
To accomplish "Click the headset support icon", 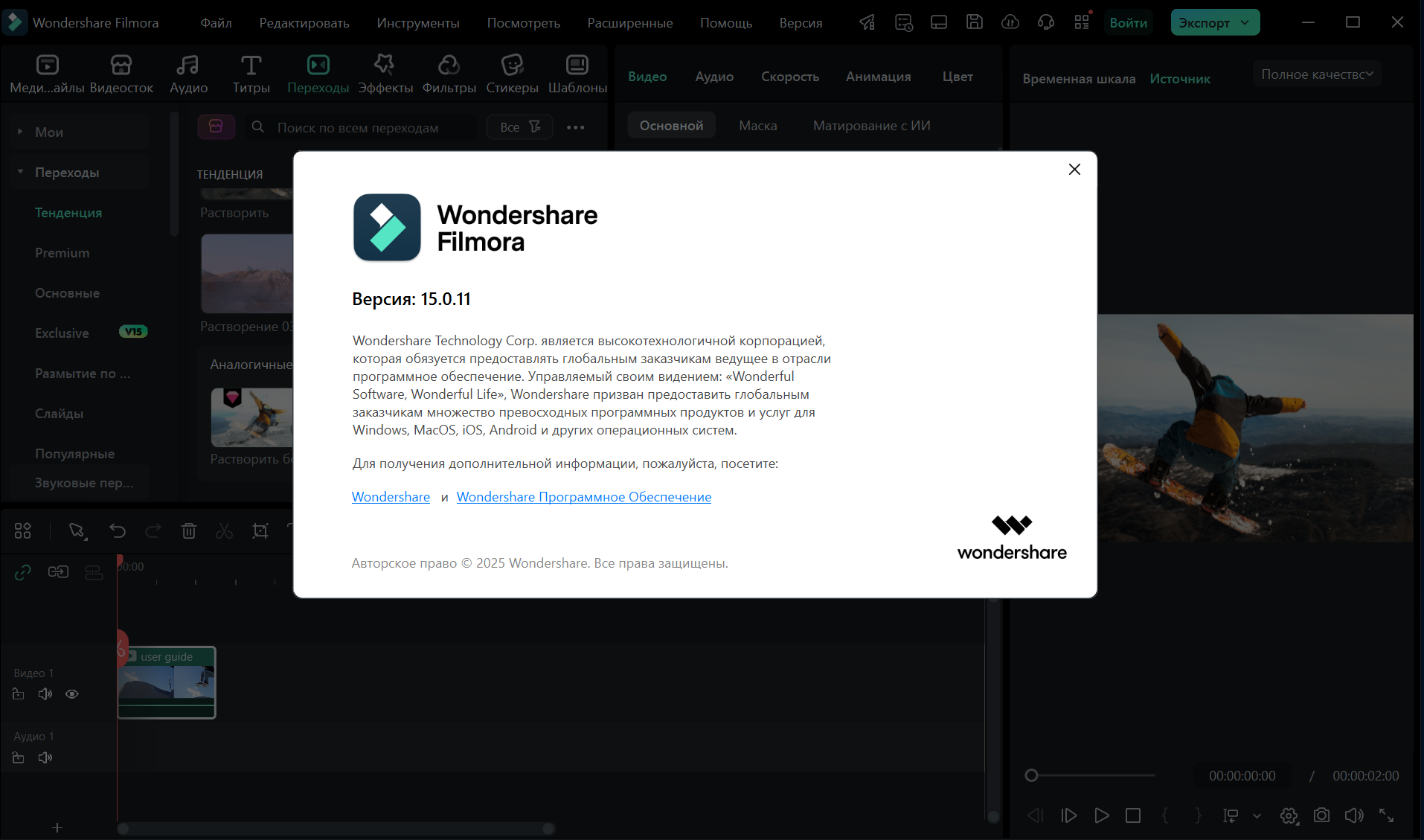I will [1046, 22].
